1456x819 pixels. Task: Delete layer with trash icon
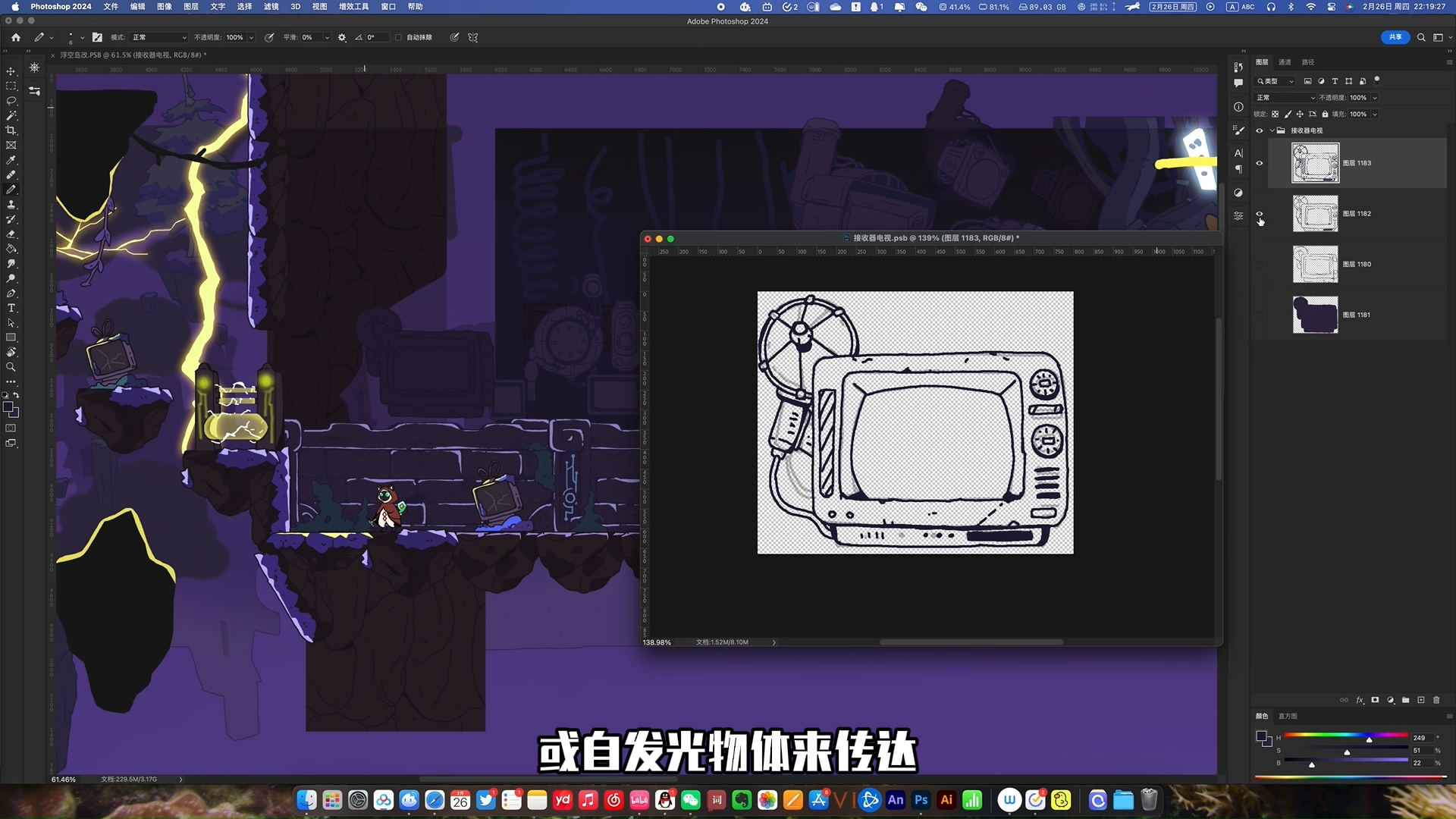coord(1436,700)
